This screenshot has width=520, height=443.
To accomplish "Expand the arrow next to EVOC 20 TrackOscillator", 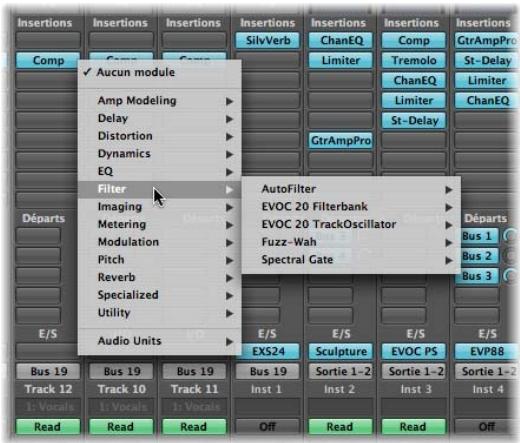I will pos(449,225).
